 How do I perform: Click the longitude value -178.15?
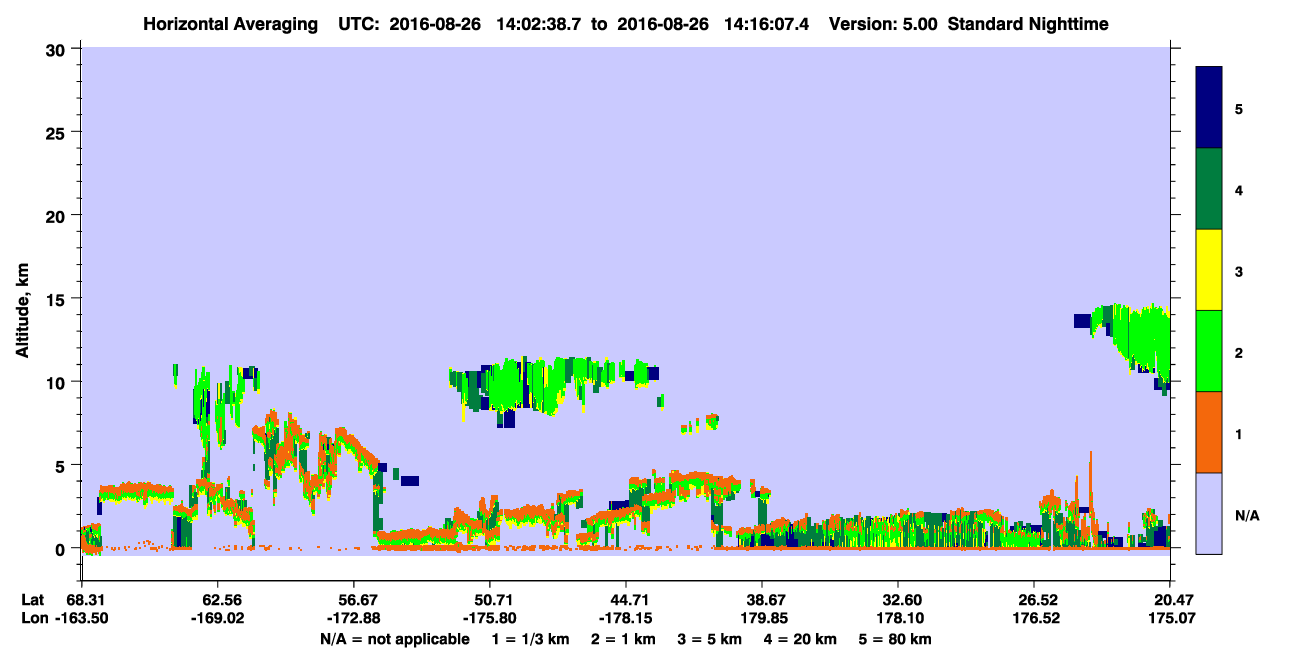tap(626, 619)
